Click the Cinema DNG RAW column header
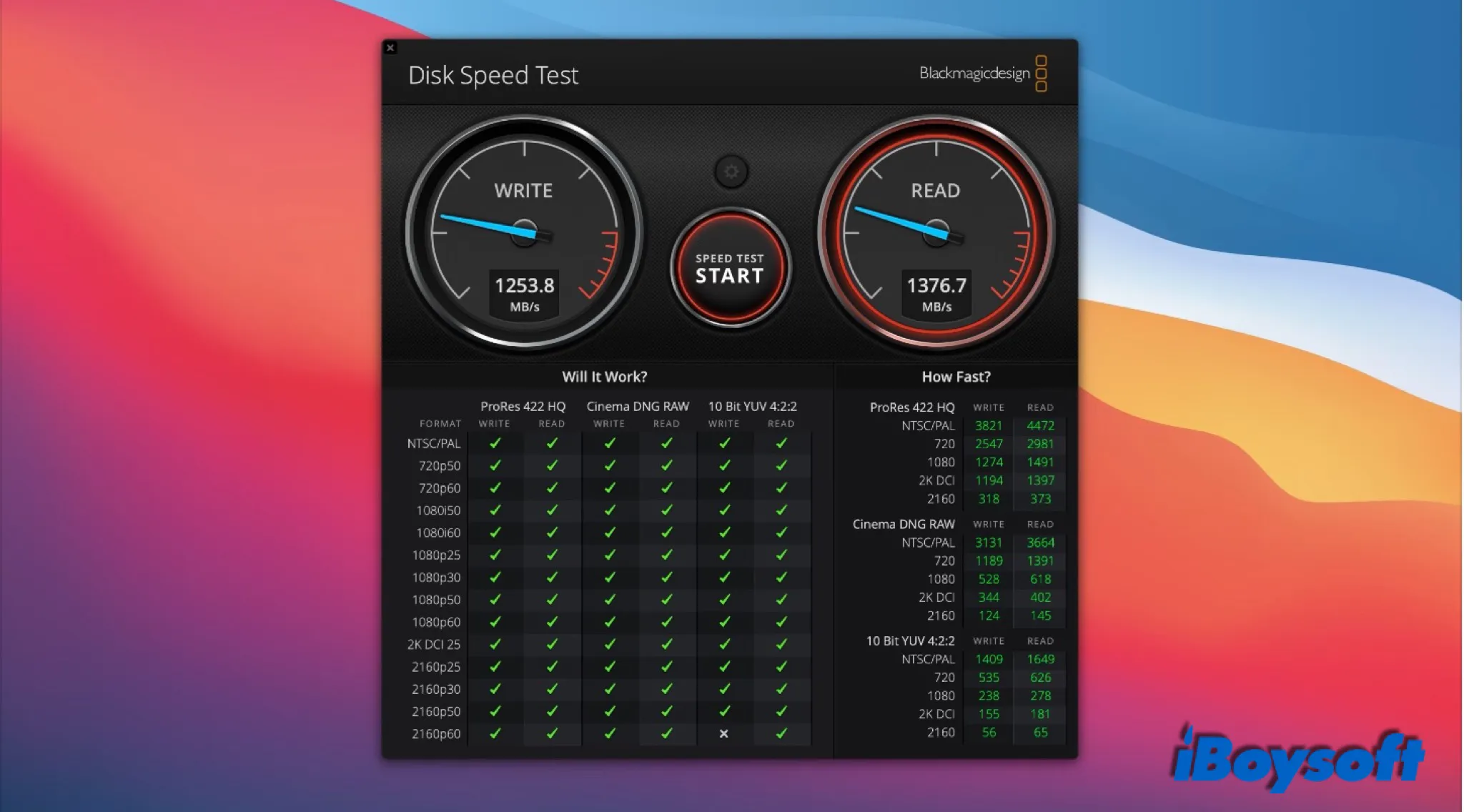The width and height of the screenshot is (1464, 812). [636, 406]
